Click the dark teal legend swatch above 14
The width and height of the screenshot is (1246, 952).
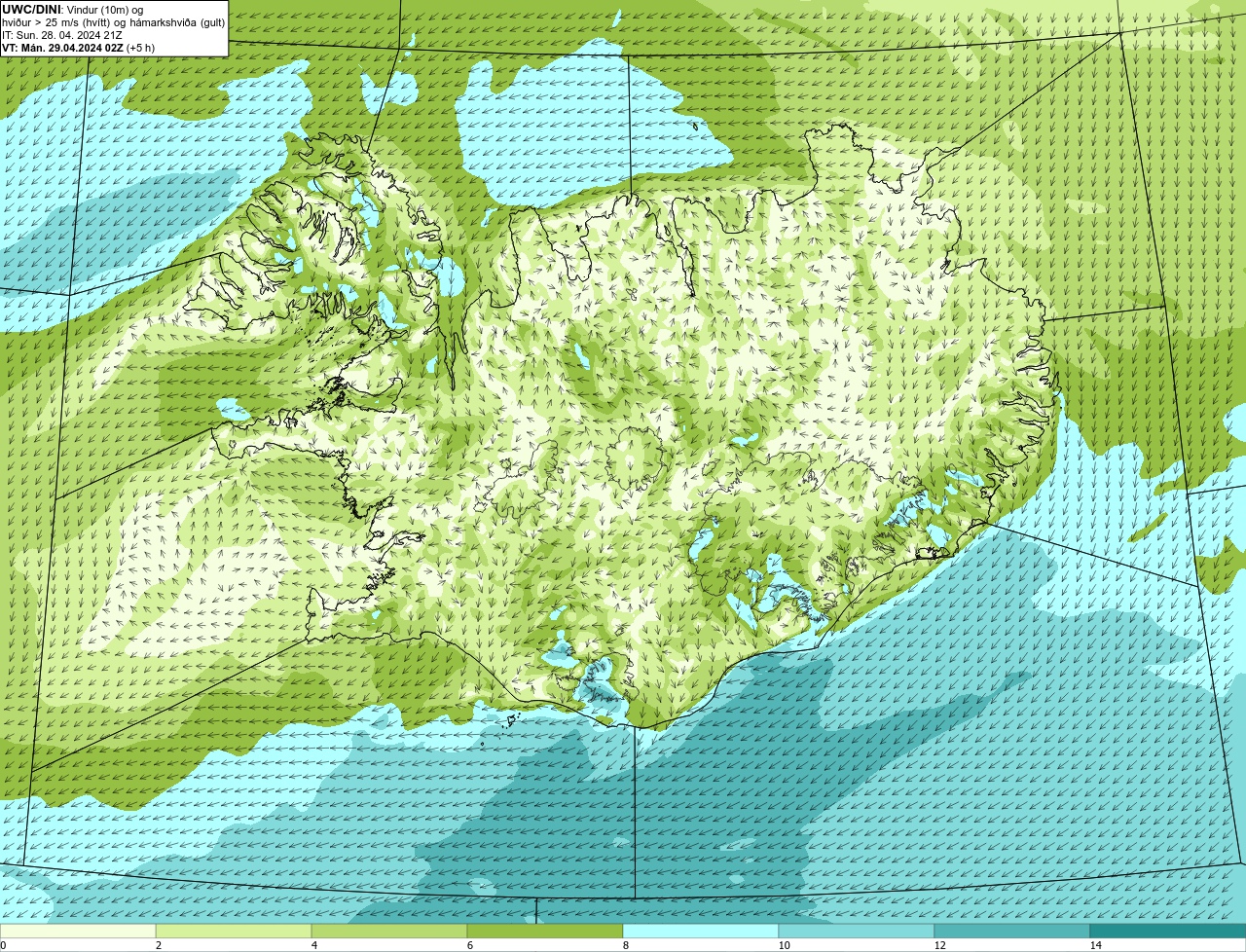pyautogui.click(x=1168, y=931)
